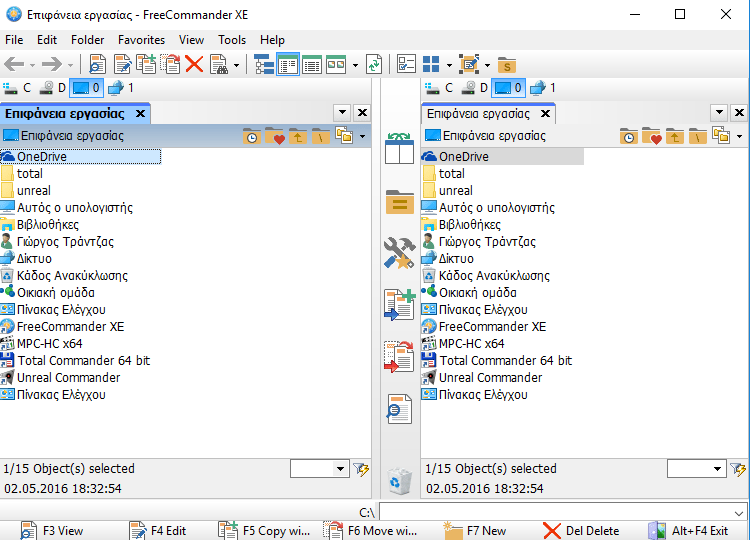The width and height of the screenshot is (750, 540).
Task: Click the right panel favorite folders heart icon
Action: pos(652,136)
